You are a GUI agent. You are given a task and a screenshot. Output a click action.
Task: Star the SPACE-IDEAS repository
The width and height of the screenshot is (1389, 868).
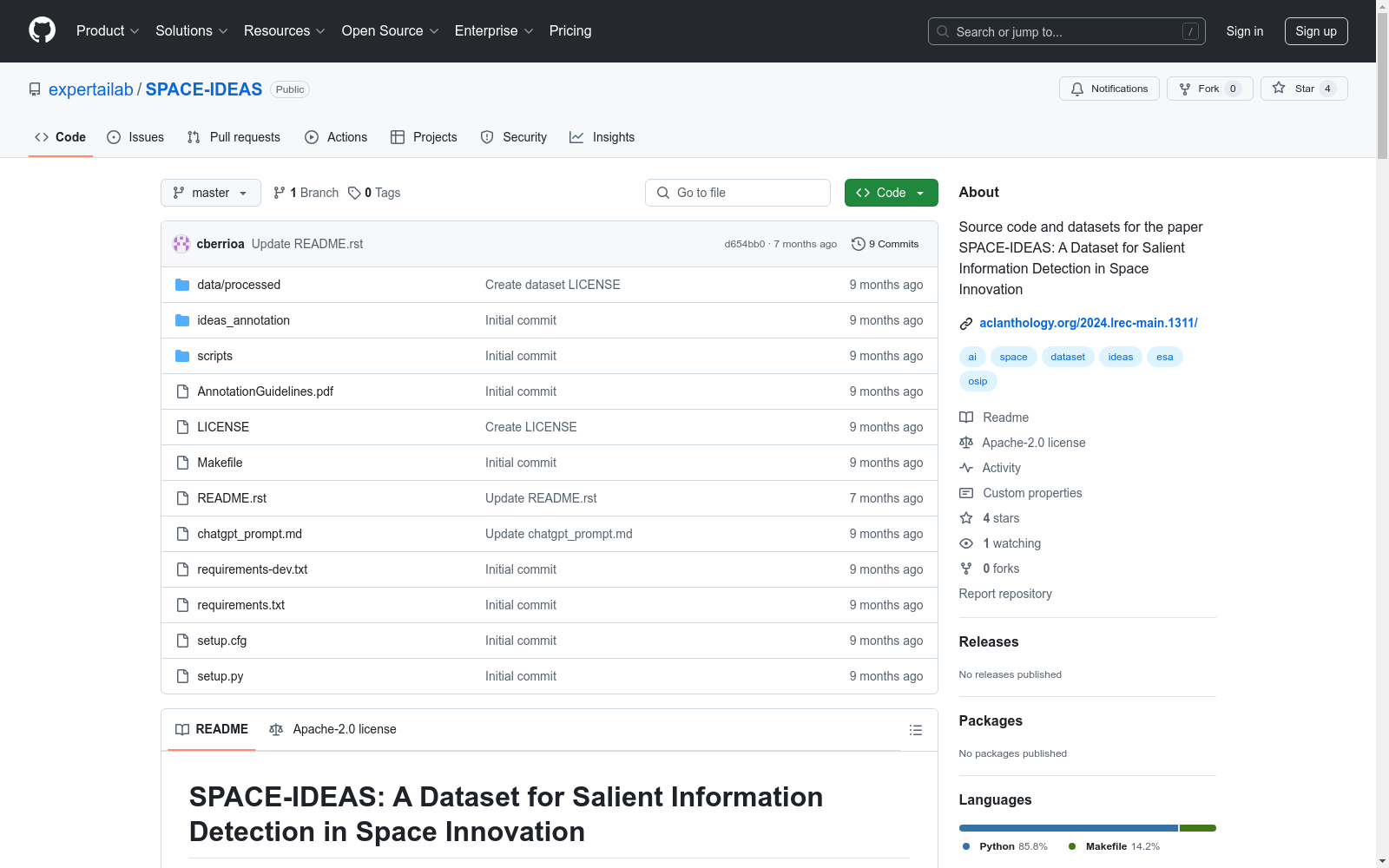click(x=1304, y=89)
